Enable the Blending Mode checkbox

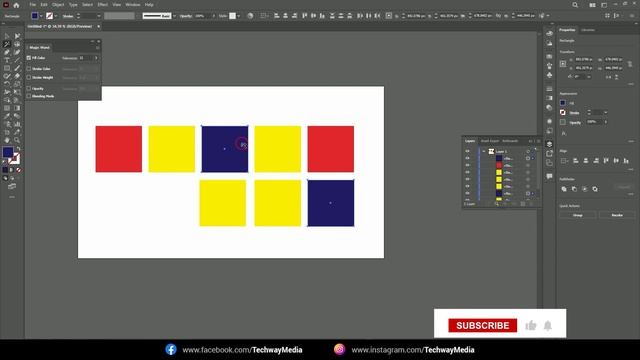point(29,96)
